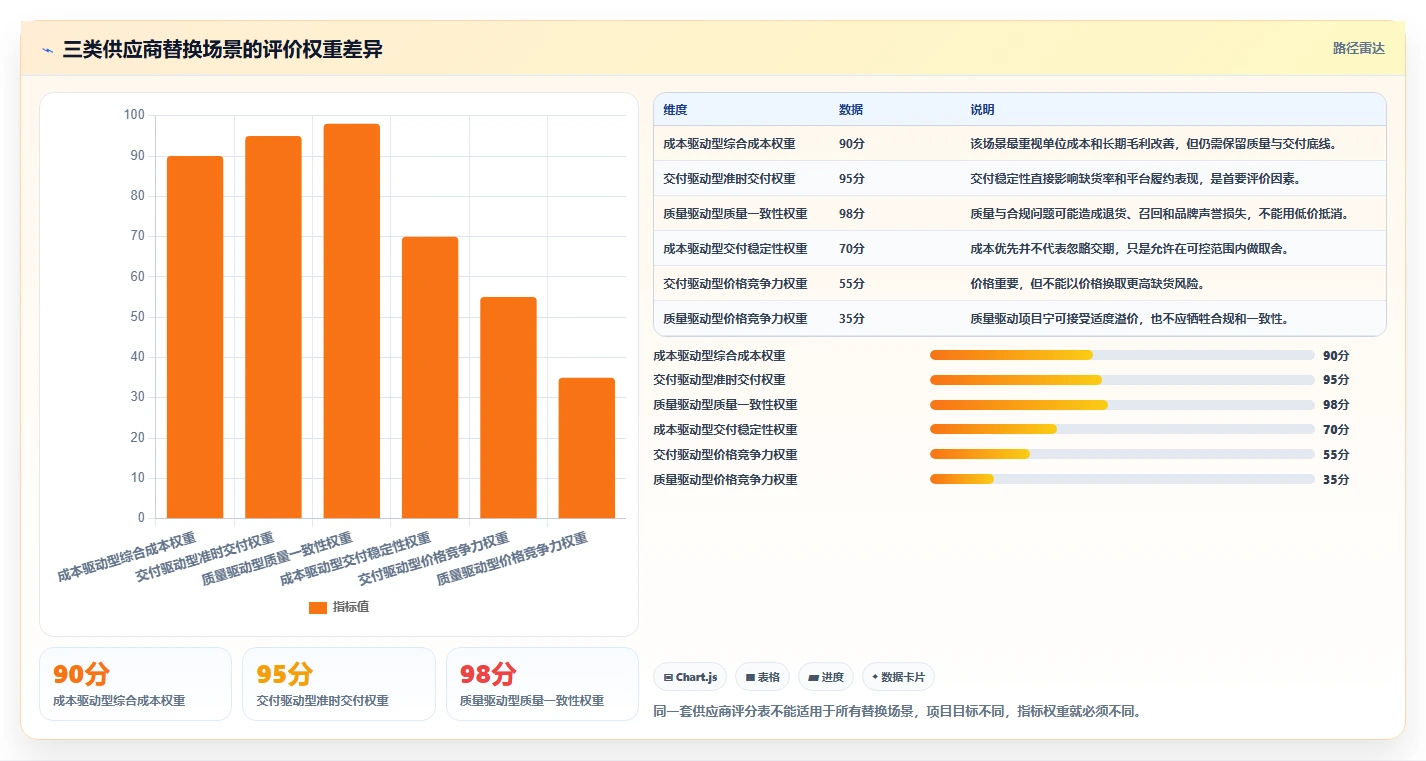1426x761 pixels.
Task: Click table cell 交付驱动型价格竞争力权重
Action: pyautogui.click(x=735, y=284)
